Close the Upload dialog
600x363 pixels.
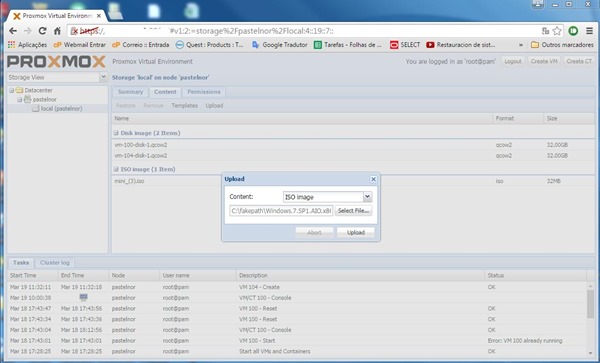[373, 179]
